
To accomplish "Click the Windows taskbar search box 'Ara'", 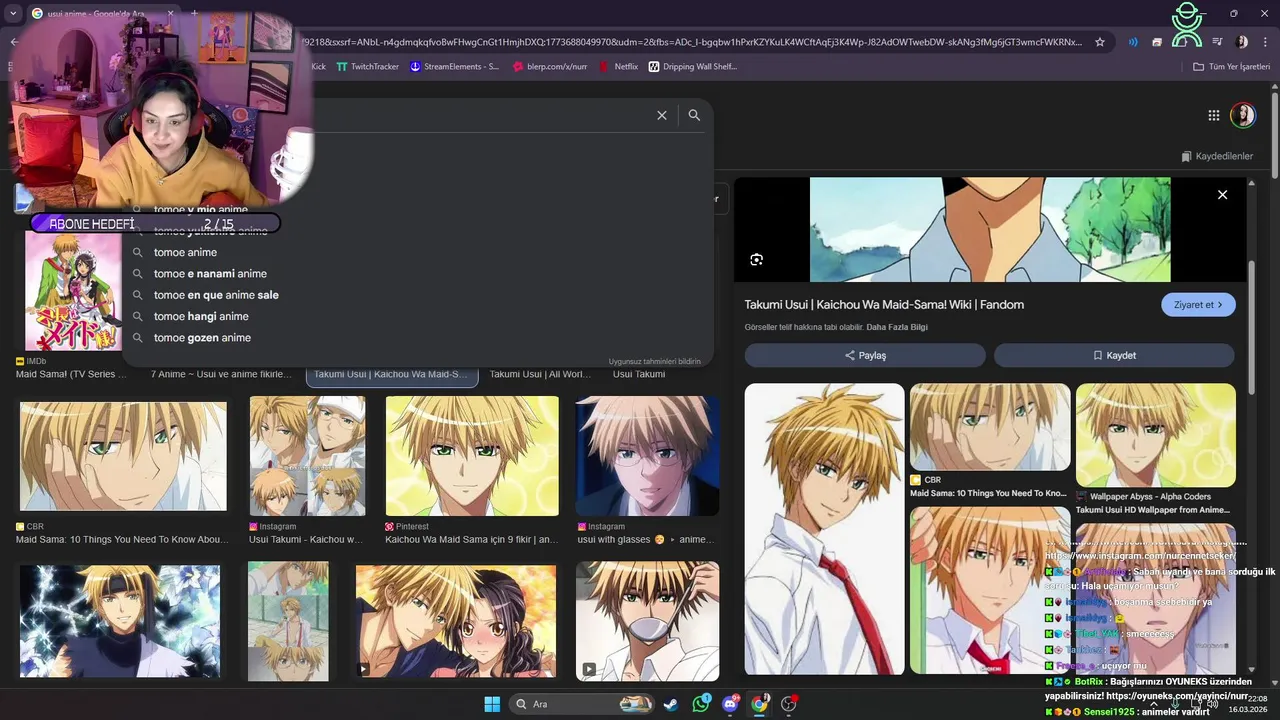I will (582, 704).
